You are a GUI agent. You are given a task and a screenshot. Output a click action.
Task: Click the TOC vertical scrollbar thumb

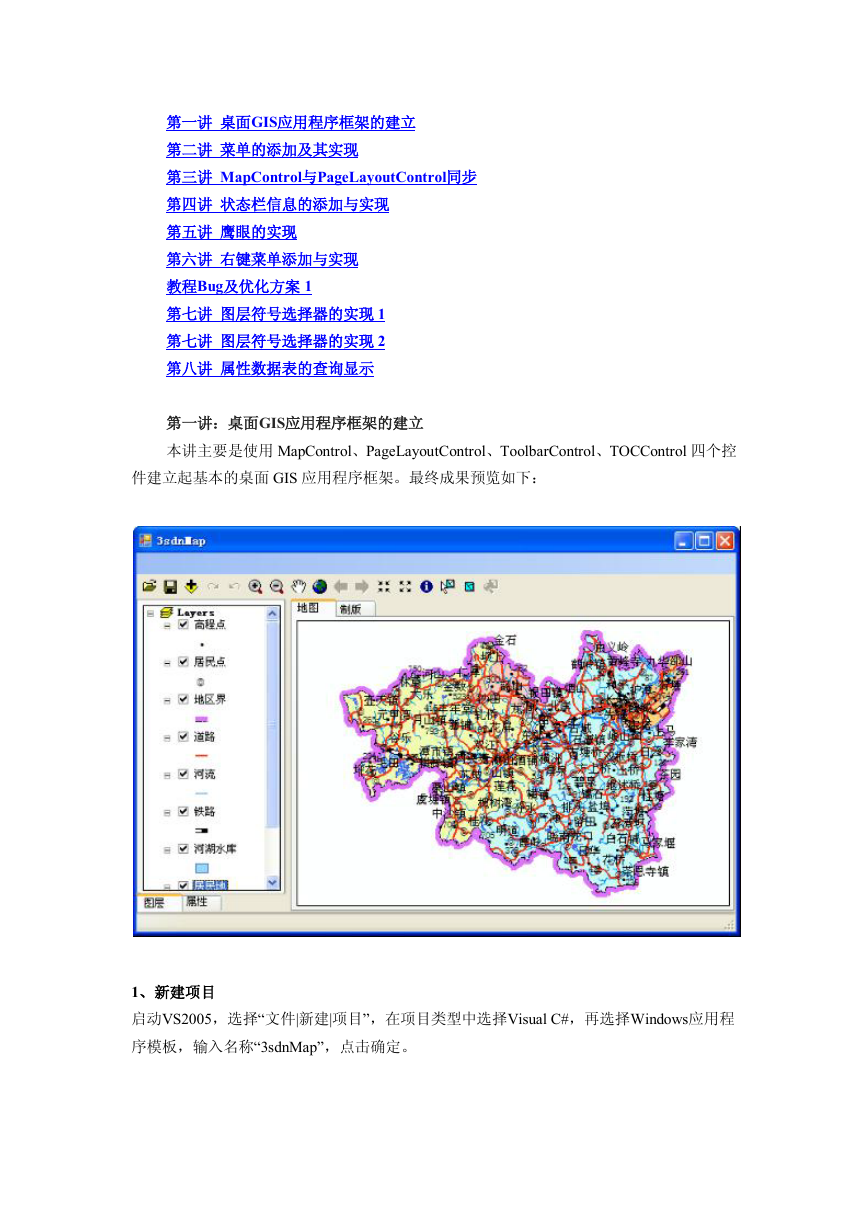272,723
